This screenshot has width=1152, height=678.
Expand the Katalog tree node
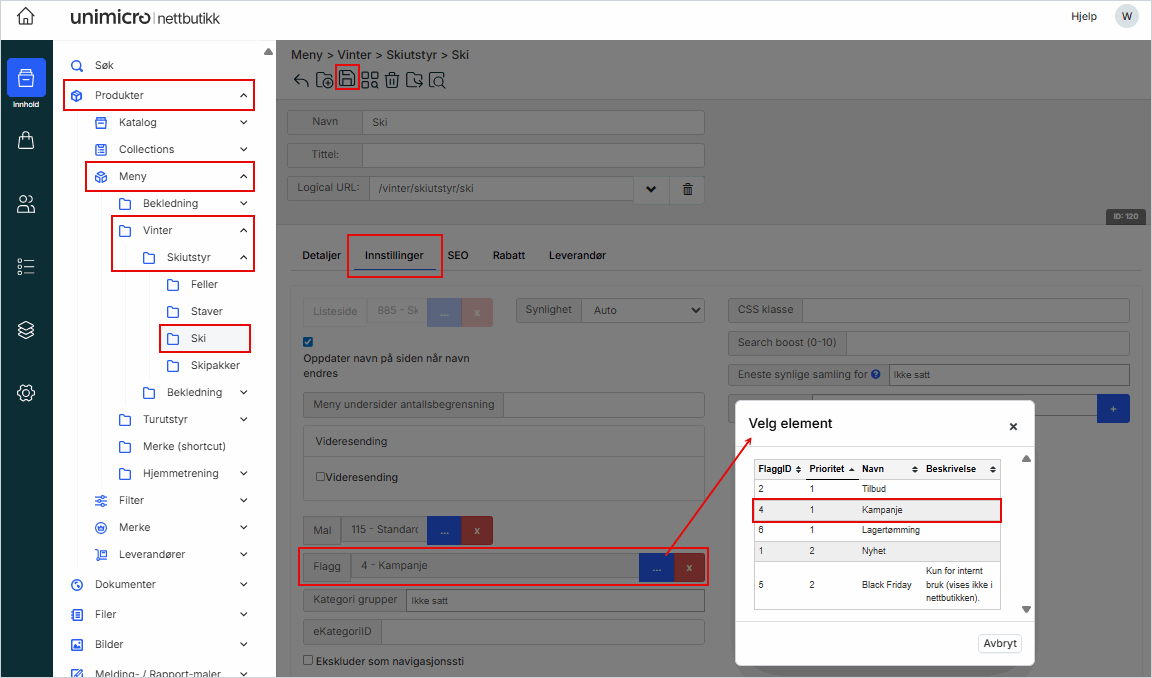pyautogui.click(x=243, y=122)
